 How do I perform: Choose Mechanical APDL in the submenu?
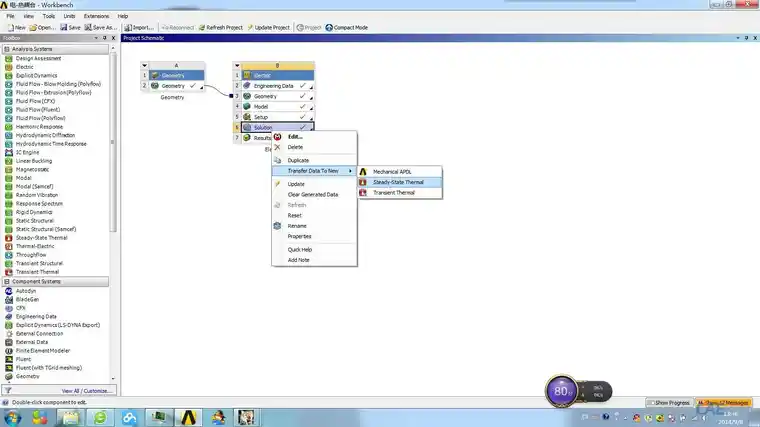coord(400,172)
